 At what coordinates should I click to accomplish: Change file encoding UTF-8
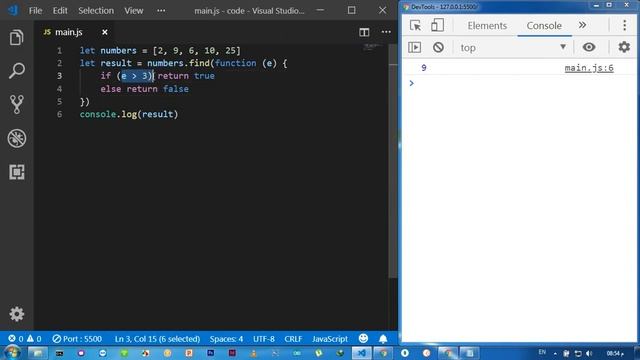click(x=264, y=339)
